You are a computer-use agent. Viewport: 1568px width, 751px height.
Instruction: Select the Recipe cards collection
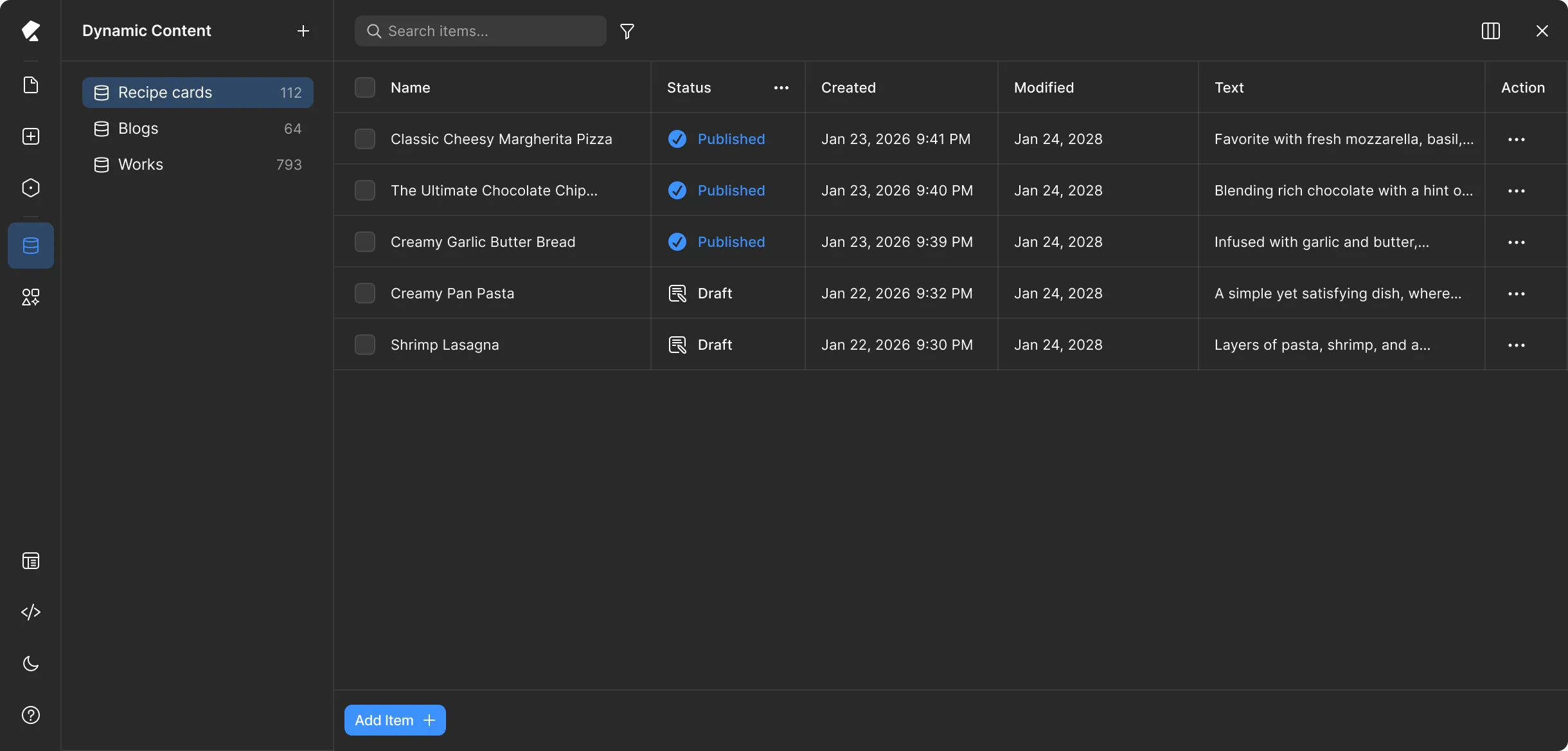[198, 93]
